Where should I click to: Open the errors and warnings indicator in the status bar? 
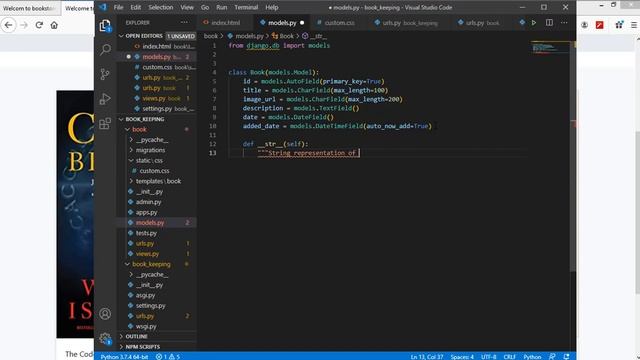168,357
